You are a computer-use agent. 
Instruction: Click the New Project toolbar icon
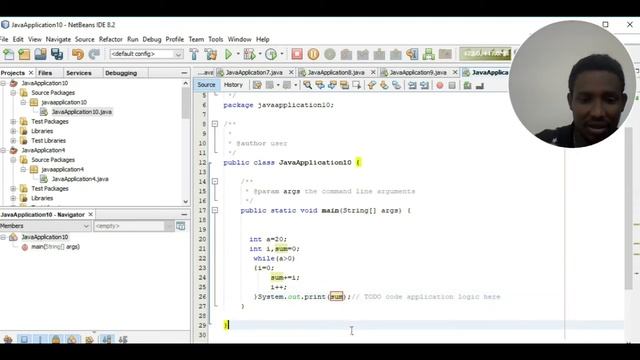coord(24,54)
